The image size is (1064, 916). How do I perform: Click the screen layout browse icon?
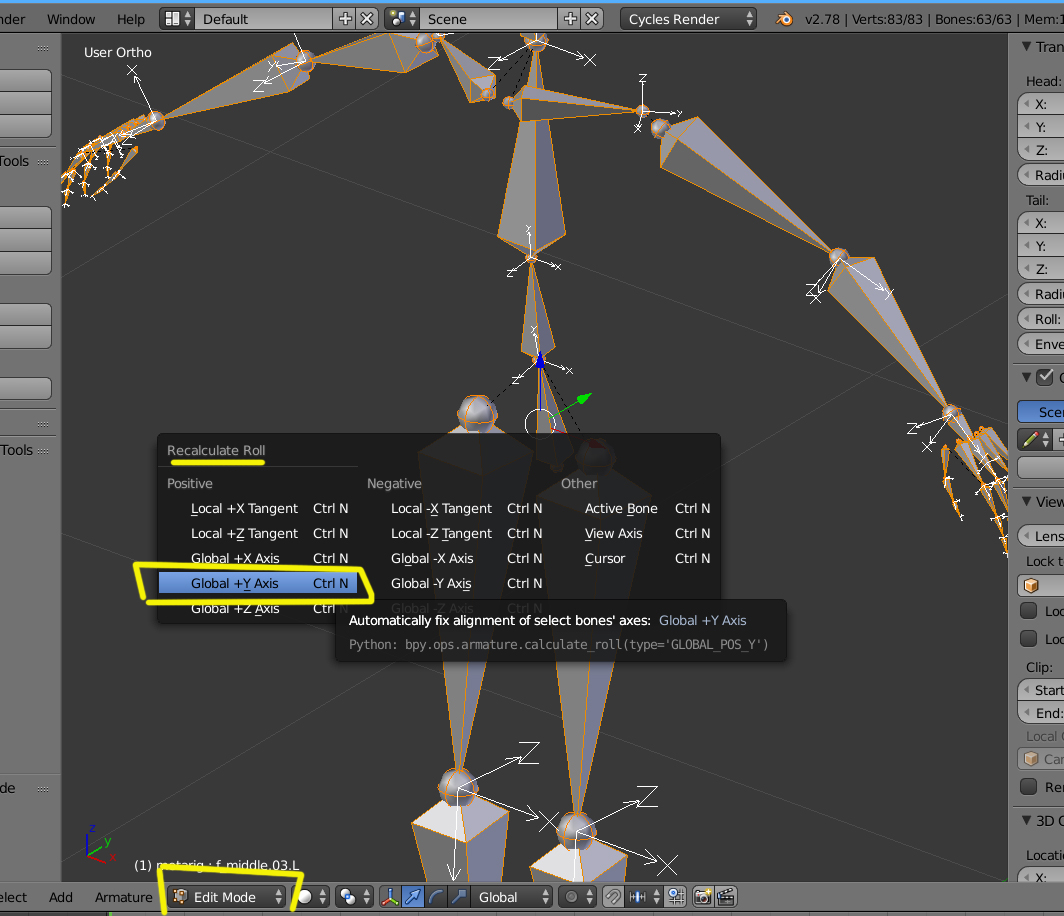[178, 19]
